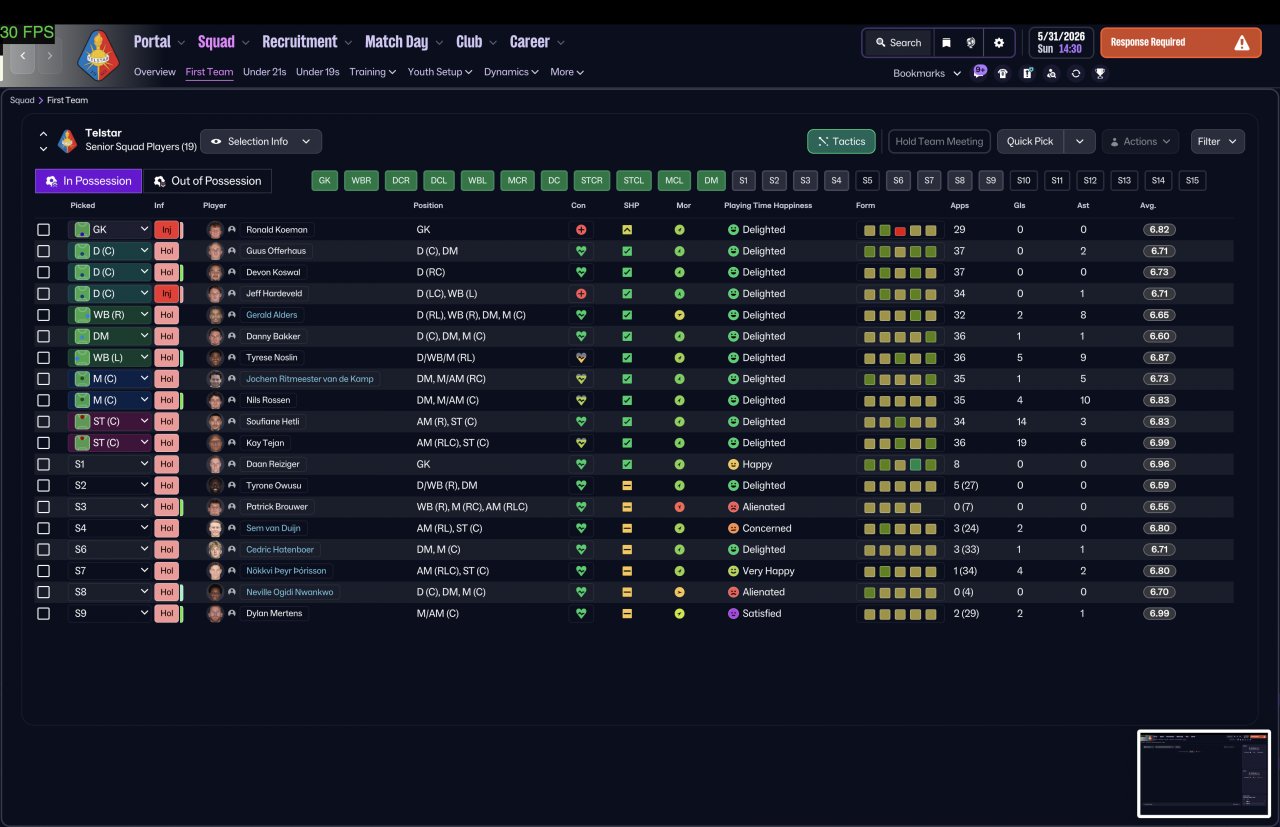Switch to the Out of Possession tab
Screen dimensions: 1280x827
[x=207, y=181]
